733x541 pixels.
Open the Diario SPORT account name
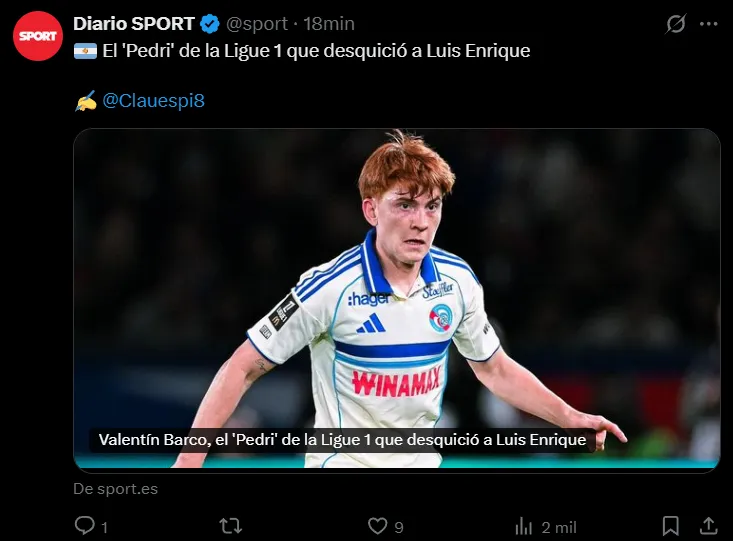[133, 23]
